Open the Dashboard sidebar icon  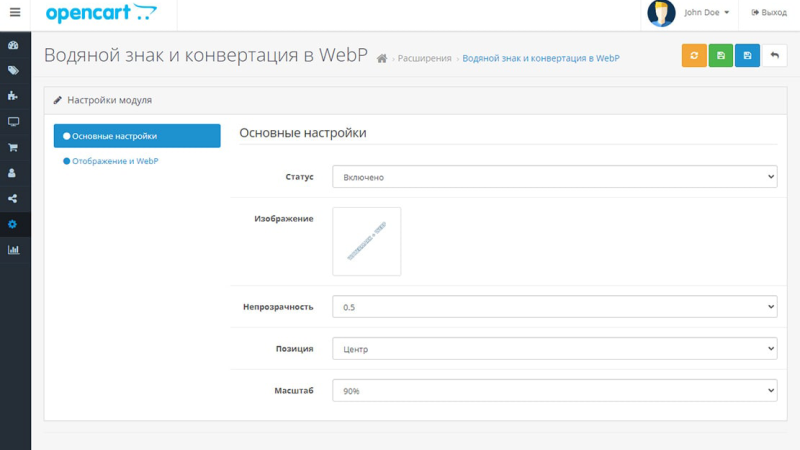[13, 45]
